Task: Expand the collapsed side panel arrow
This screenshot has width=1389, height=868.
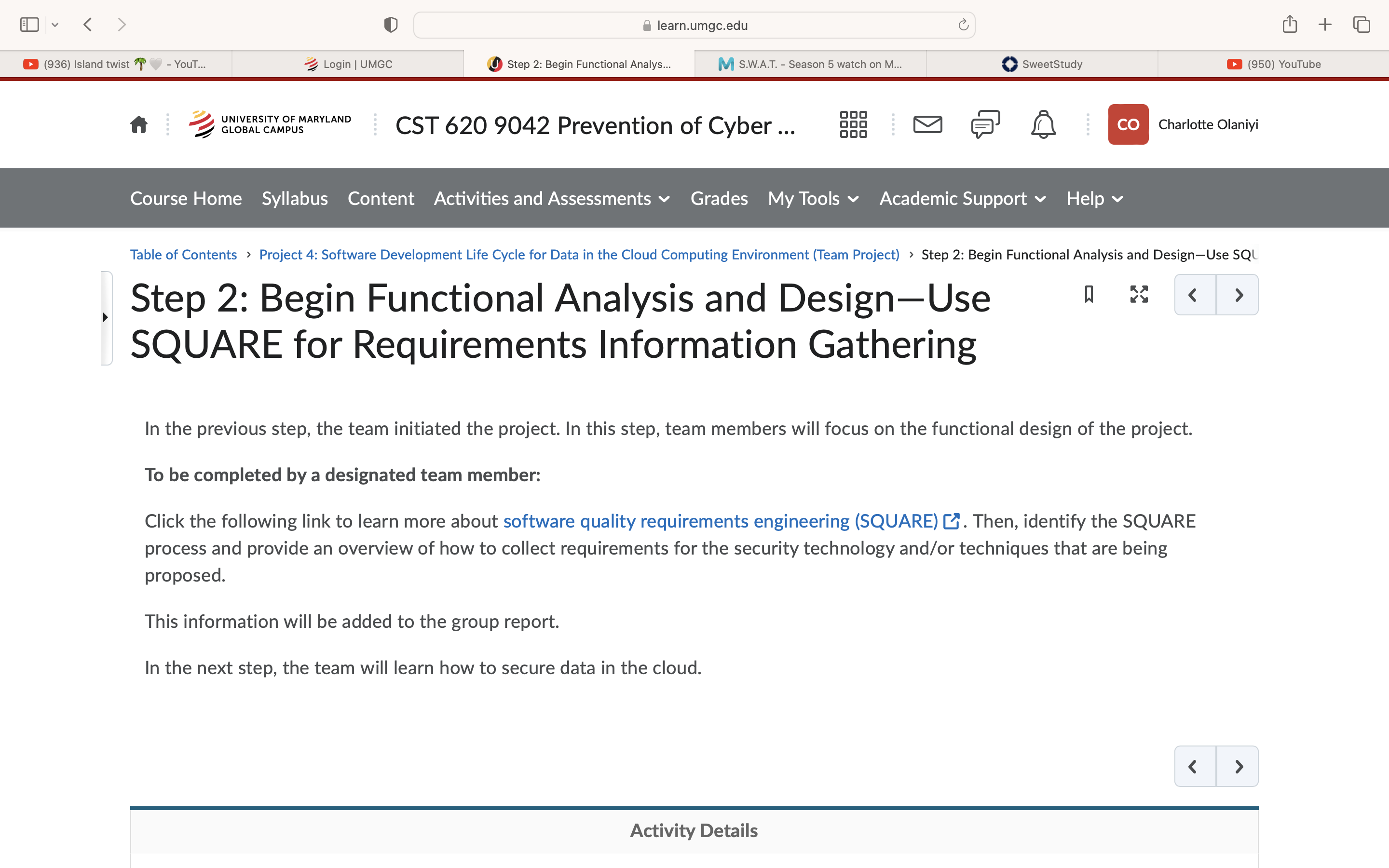Action: [106, 317]
